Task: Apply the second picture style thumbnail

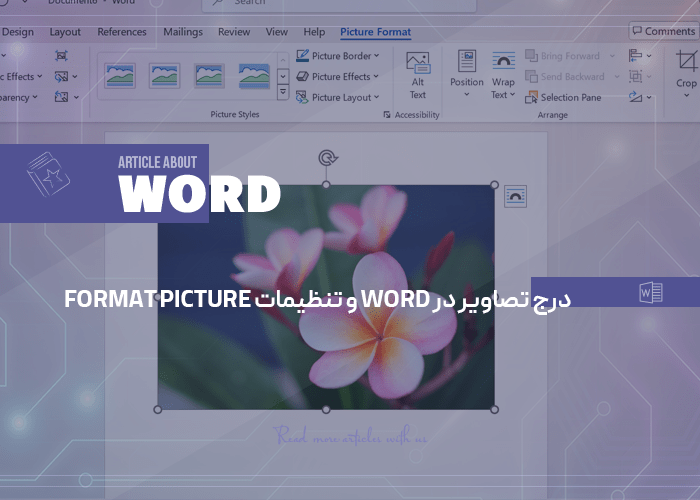Action: click(164, 76)
